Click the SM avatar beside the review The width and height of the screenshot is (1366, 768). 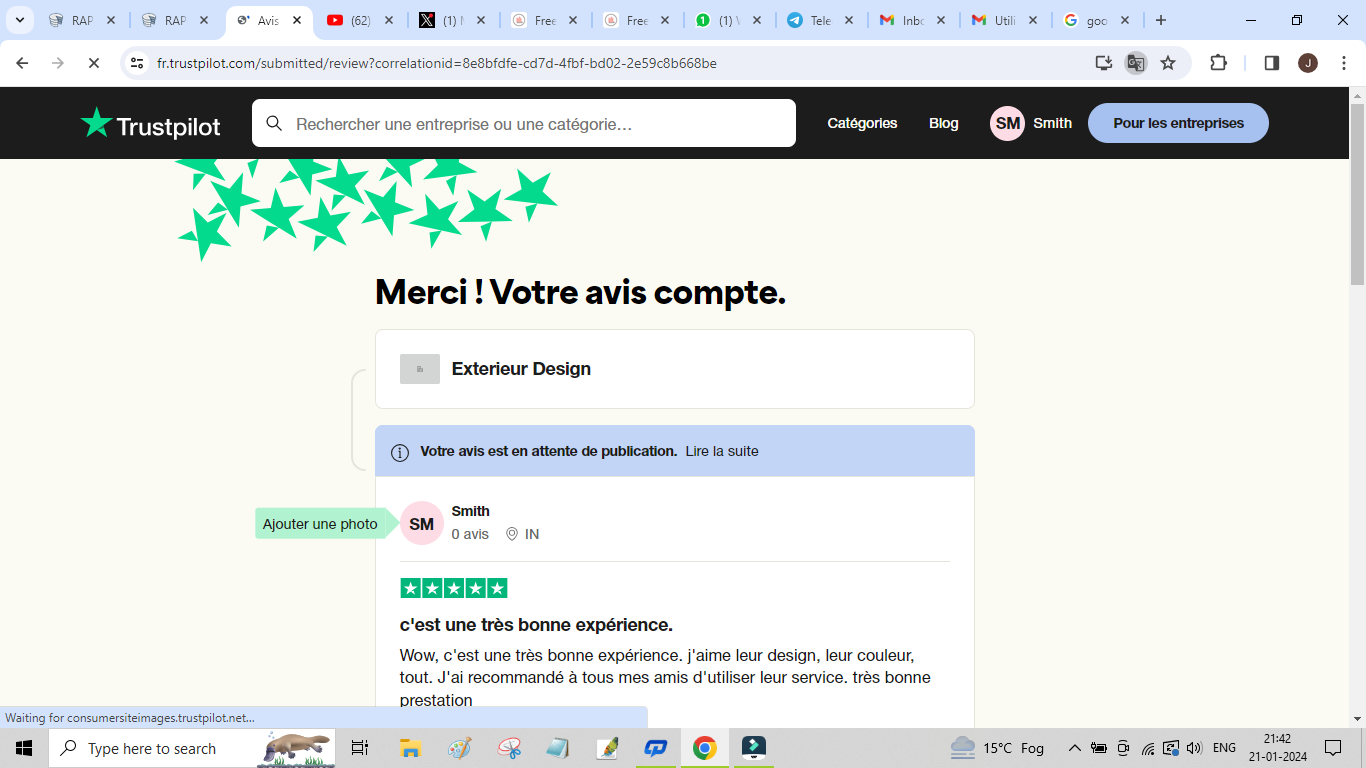pyautogui.click(x=422, y=523)
